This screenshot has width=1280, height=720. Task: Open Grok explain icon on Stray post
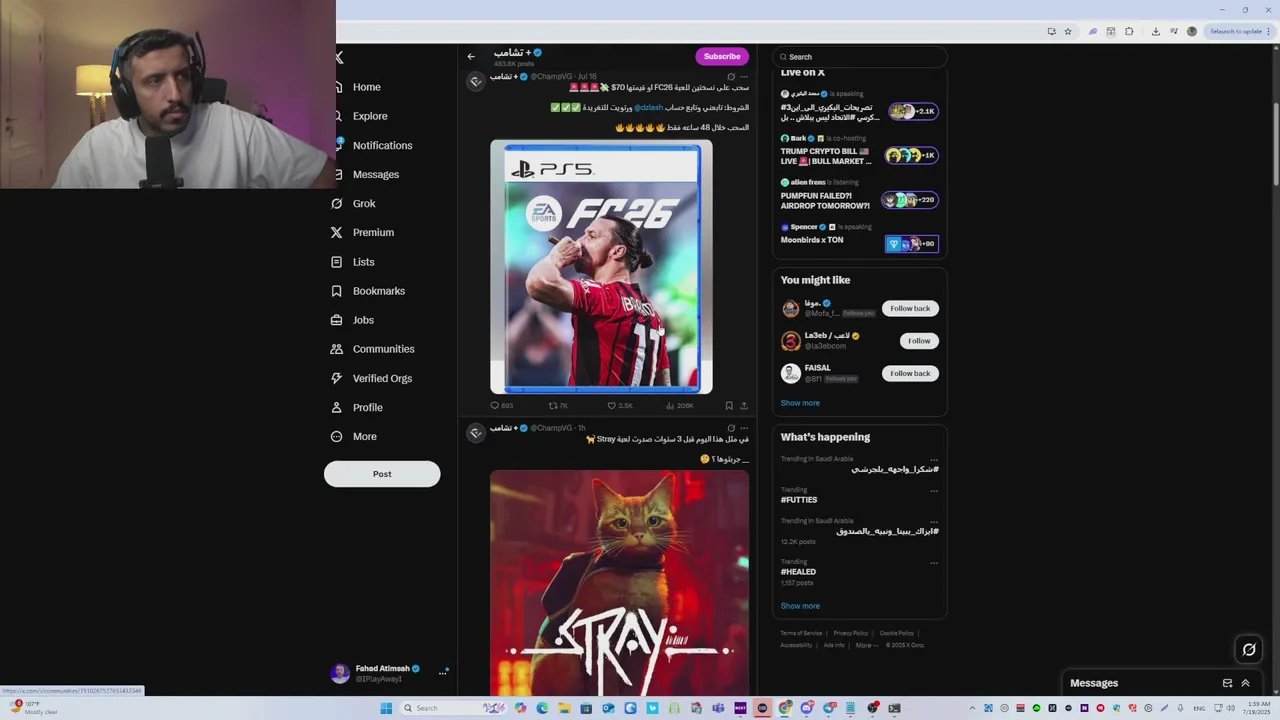(x=731, y=428)
